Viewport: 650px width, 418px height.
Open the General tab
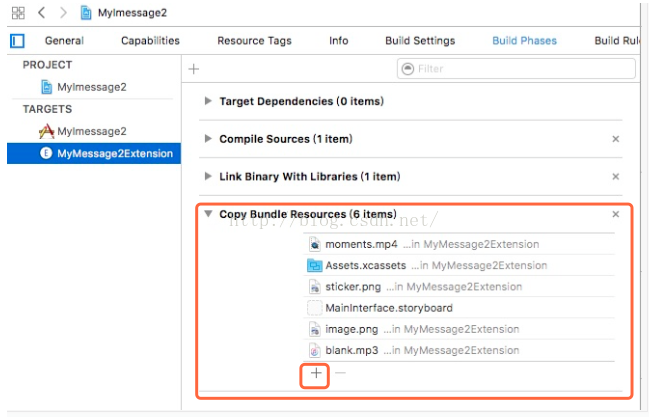(x=64, y=41)
